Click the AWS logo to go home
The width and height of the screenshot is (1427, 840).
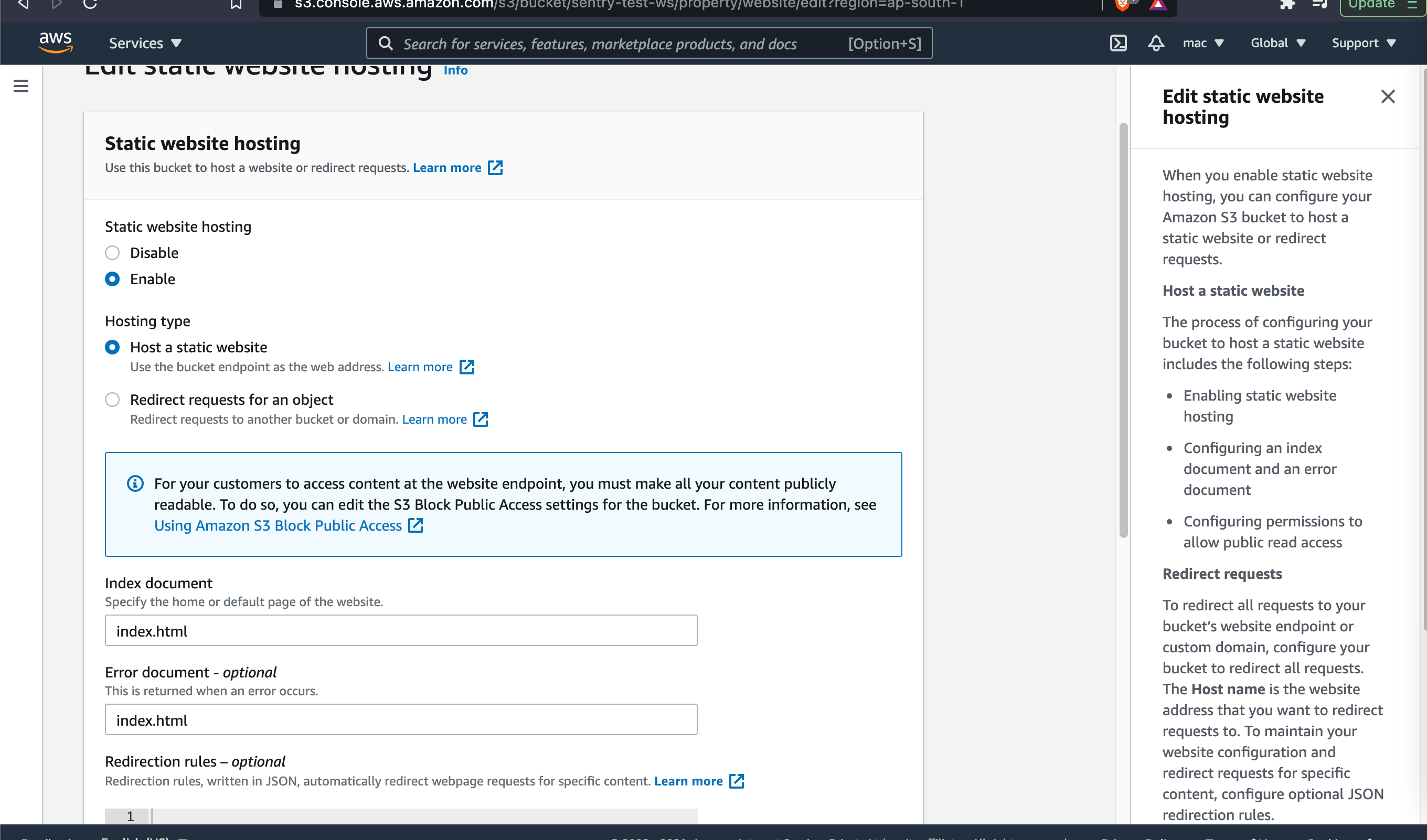(x=56, y=42)
